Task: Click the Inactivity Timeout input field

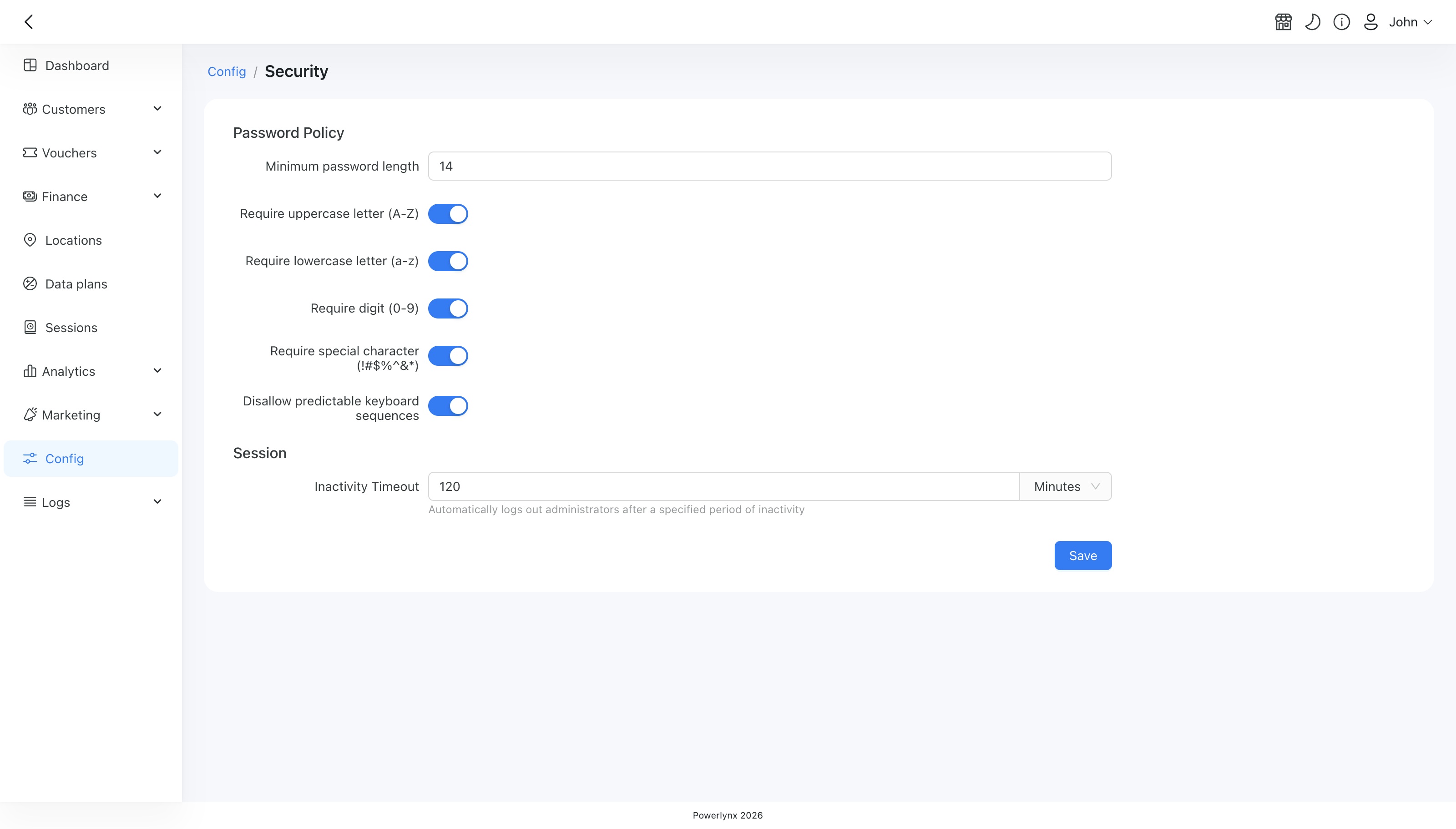Action: pos(723,486)
